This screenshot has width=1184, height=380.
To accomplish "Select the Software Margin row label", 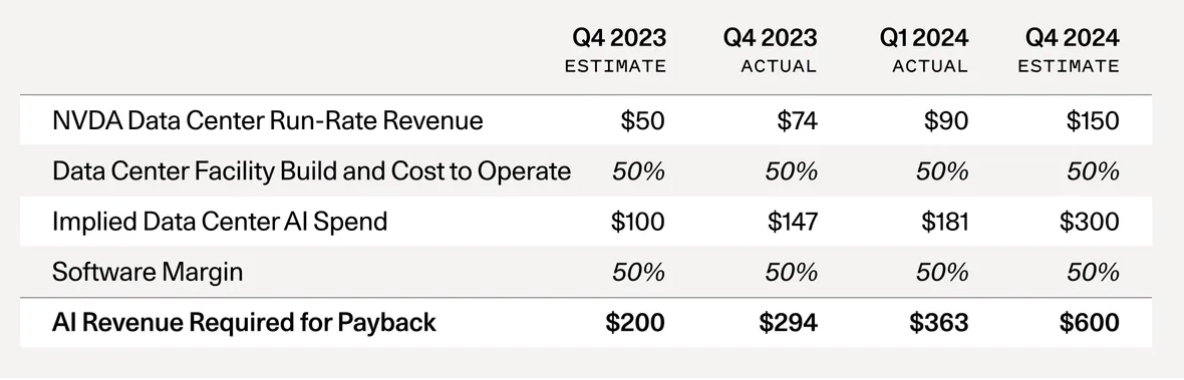I will [147, 272].
